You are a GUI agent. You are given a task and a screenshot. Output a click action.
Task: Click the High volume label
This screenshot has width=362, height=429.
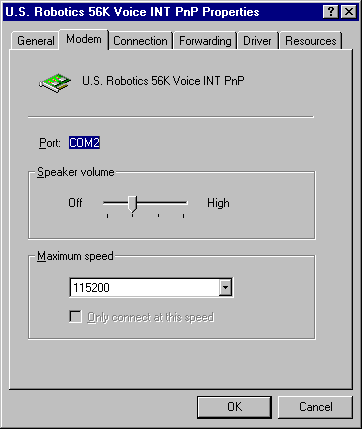click(218, 203)
